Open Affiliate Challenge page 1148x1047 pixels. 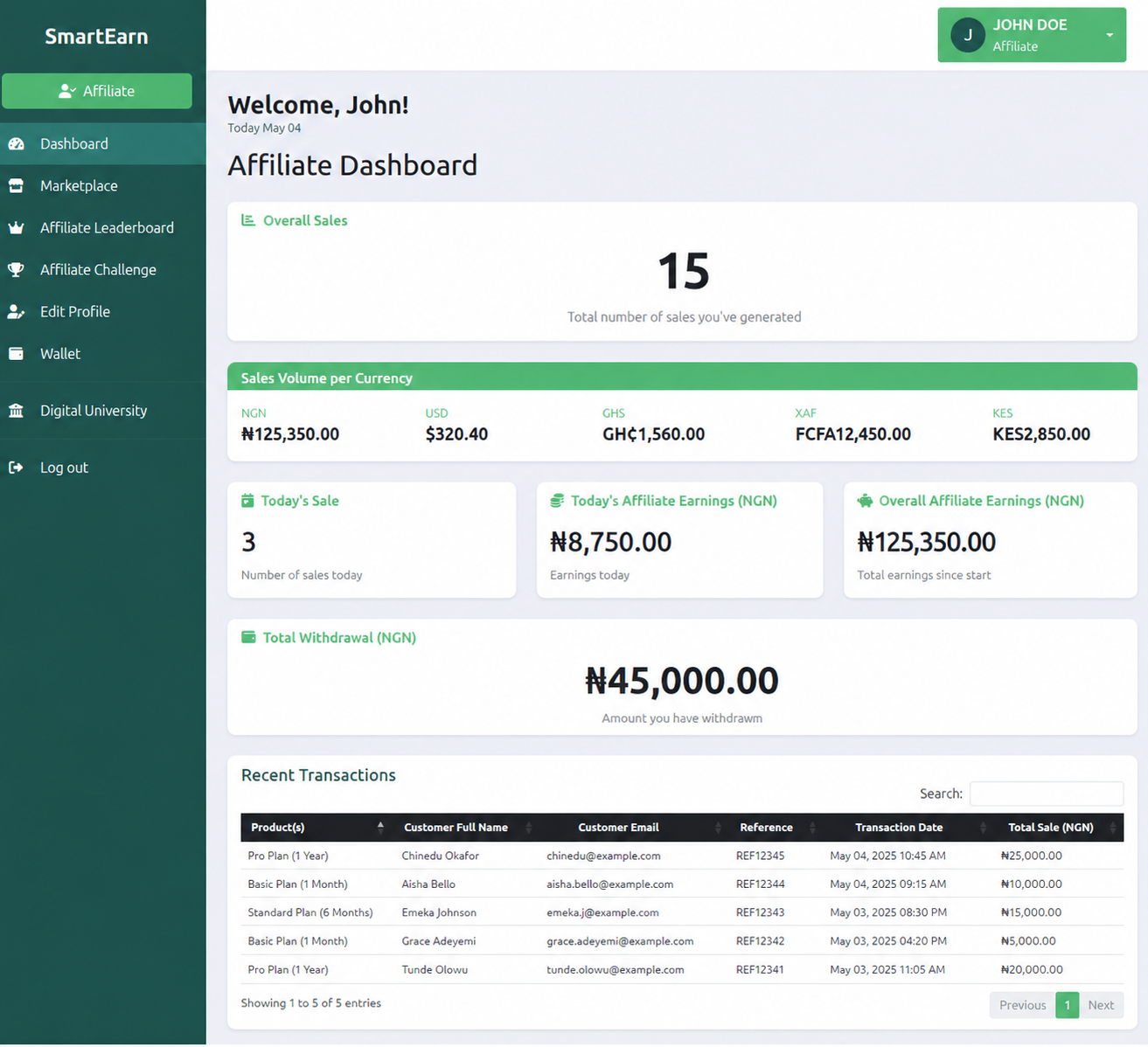click(103, 270)
